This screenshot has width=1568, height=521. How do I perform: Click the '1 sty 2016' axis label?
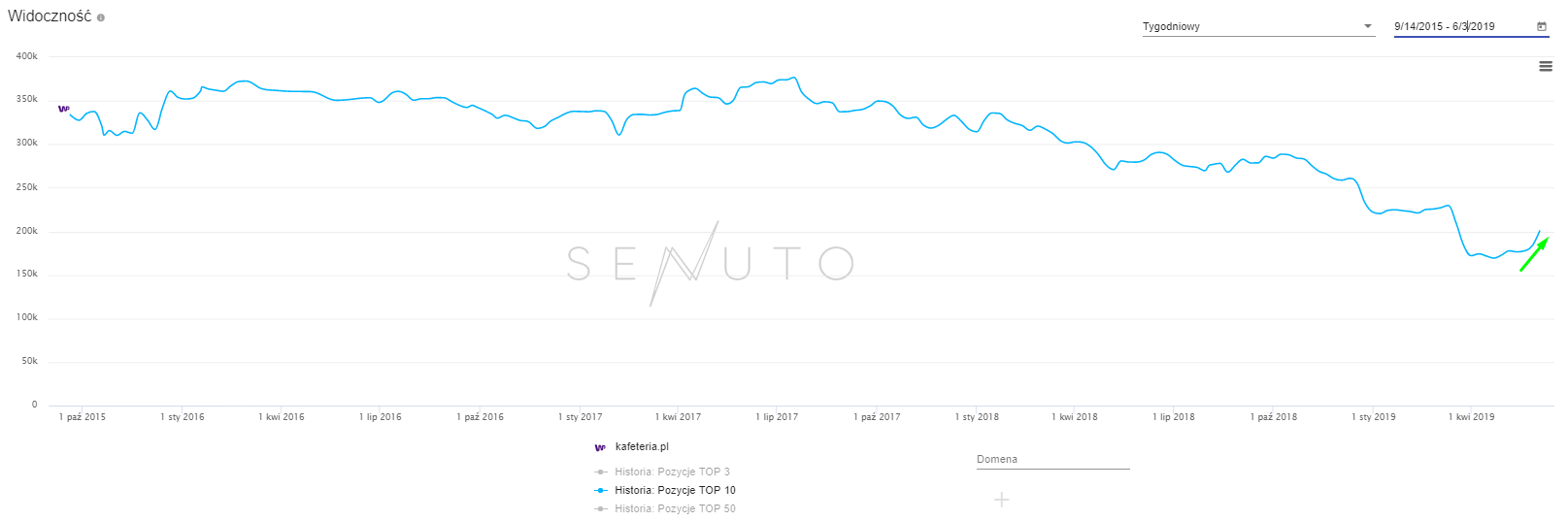coord(183,417)
